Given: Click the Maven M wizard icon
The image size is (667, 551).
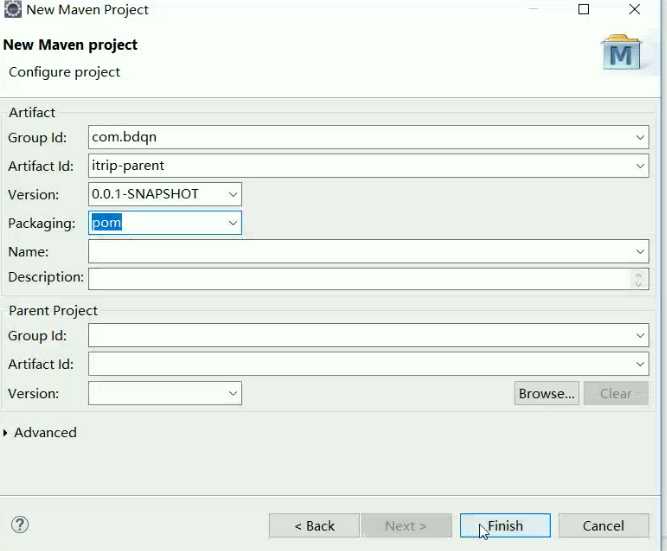Looking at the screenshot, I should [621, 52].
